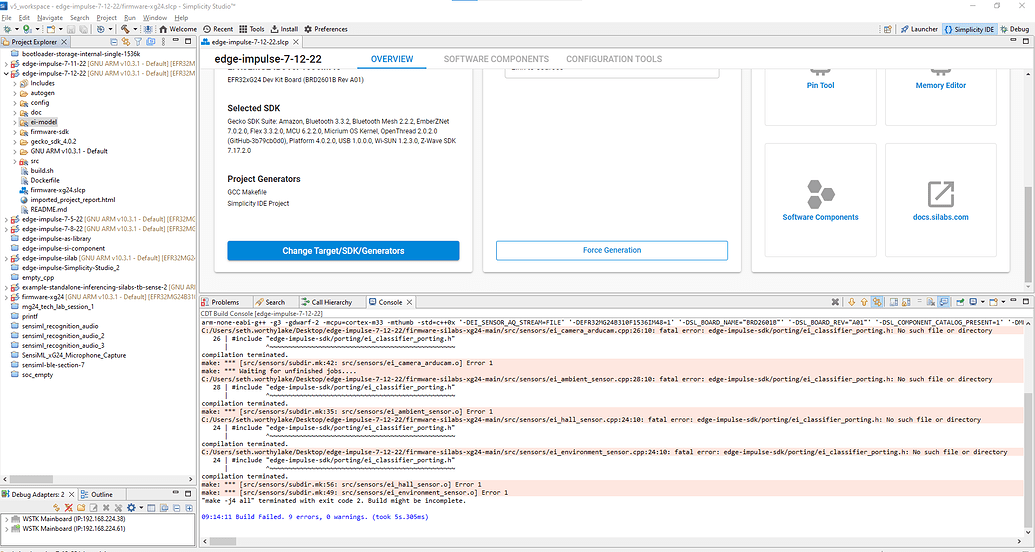
Task: Click Change Target/SDK/Generators button
Action: click(343, 251)
